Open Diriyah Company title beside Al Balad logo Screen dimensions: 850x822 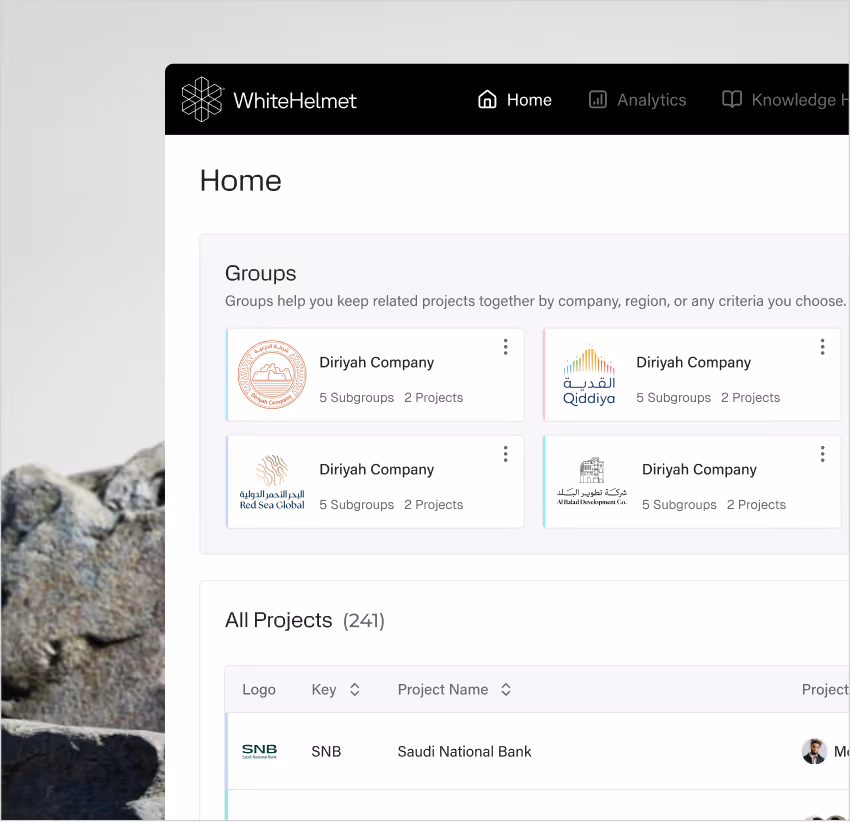699,469
